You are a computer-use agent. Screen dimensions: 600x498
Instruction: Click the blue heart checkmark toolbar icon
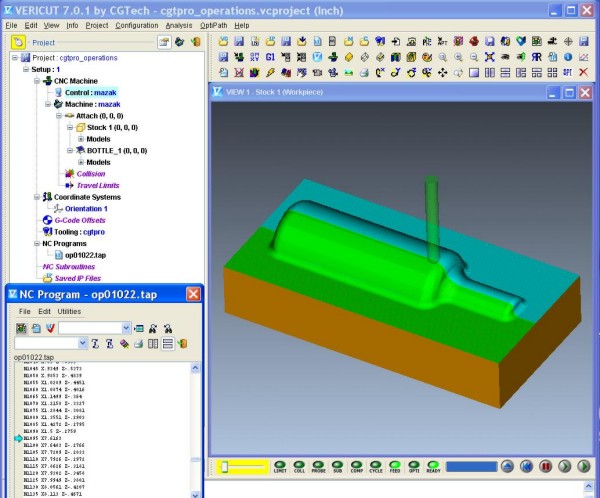click(x=521, y=41)
